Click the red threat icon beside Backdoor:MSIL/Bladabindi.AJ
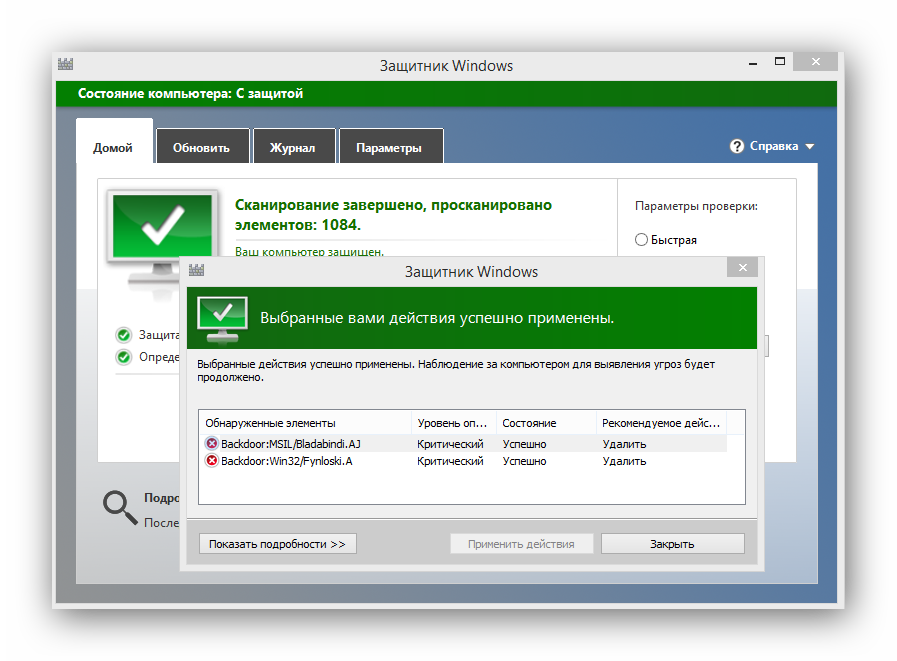 [211, 444]
